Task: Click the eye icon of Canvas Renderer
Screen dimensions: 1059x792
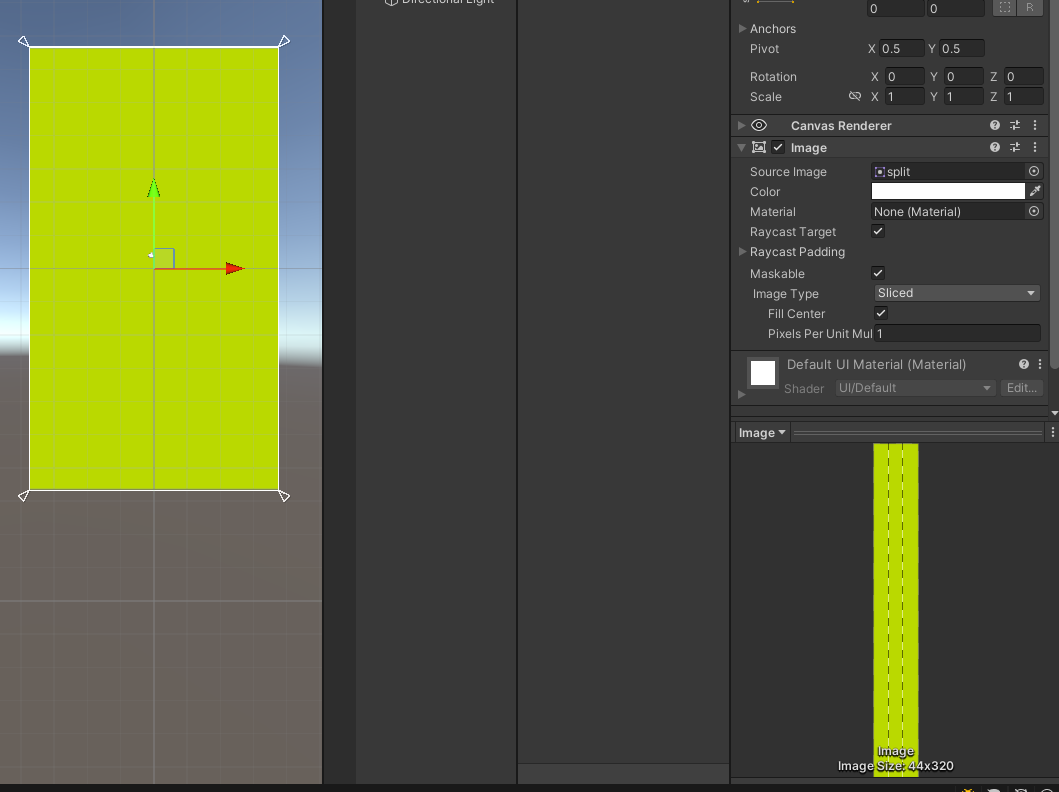Action: coord(759,126)
